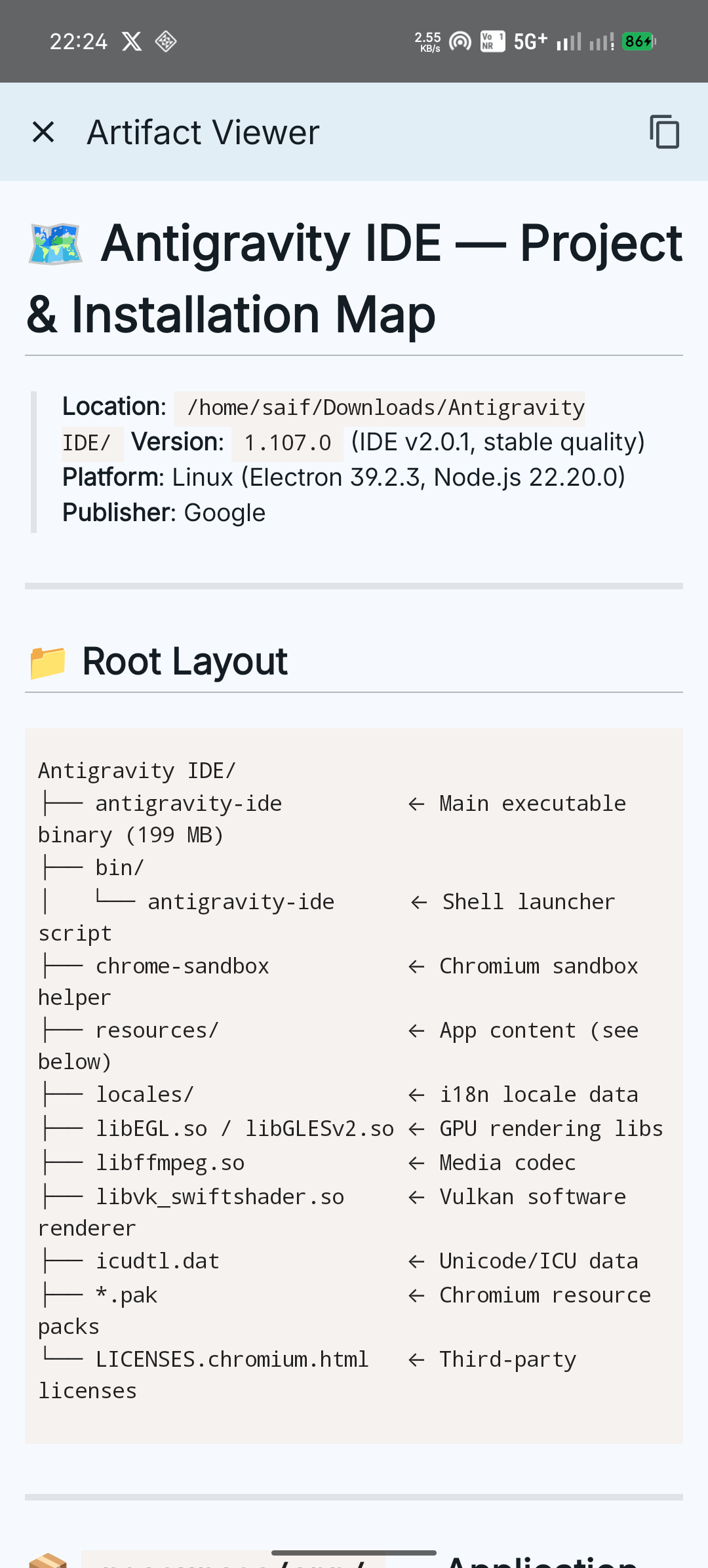
Task: Tap the X app notification icon
Action: pos(132,42)
